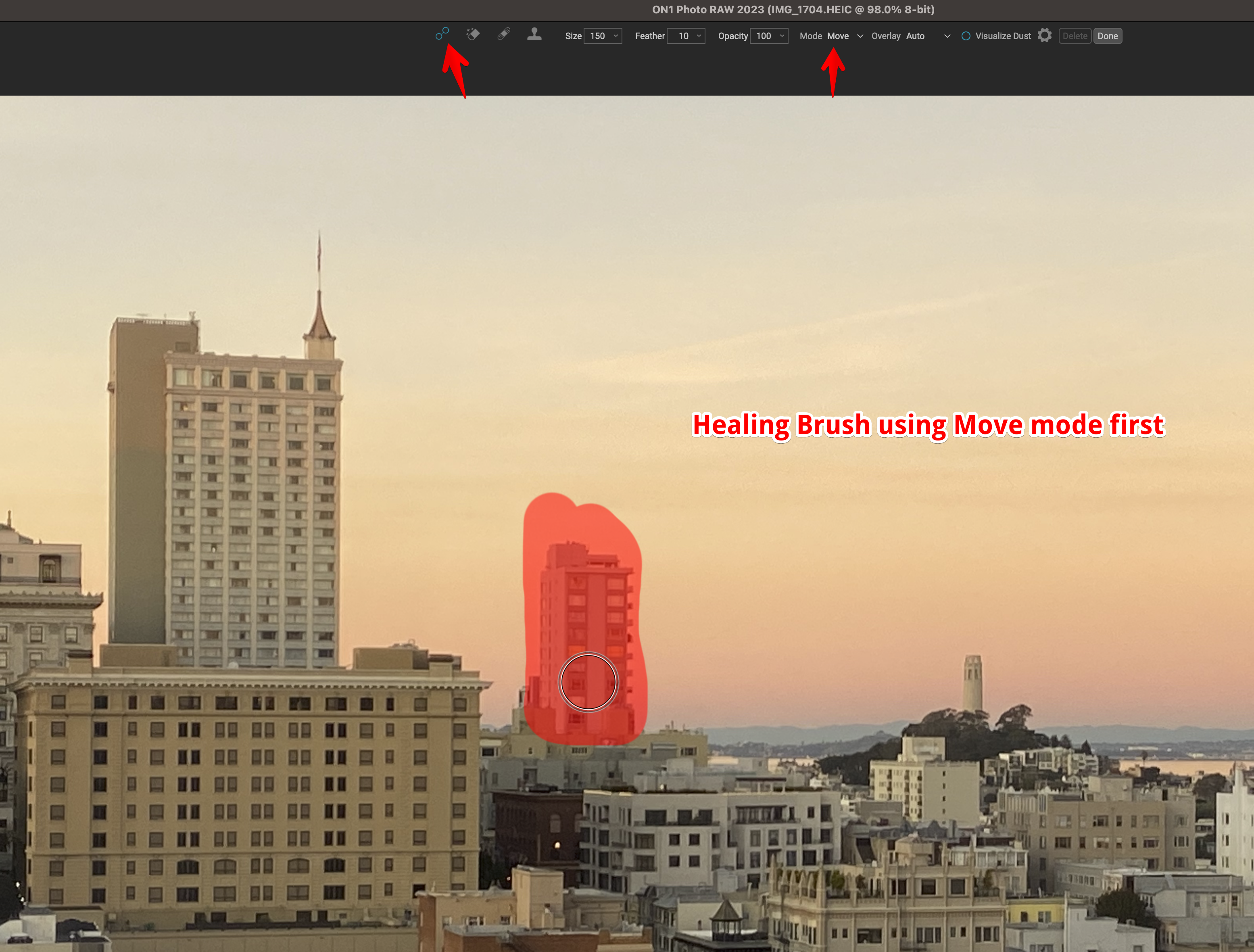This screenshot has width=1254, height=952.
Task: Click into the Opacity field showing 100
Action: (763, 36)
